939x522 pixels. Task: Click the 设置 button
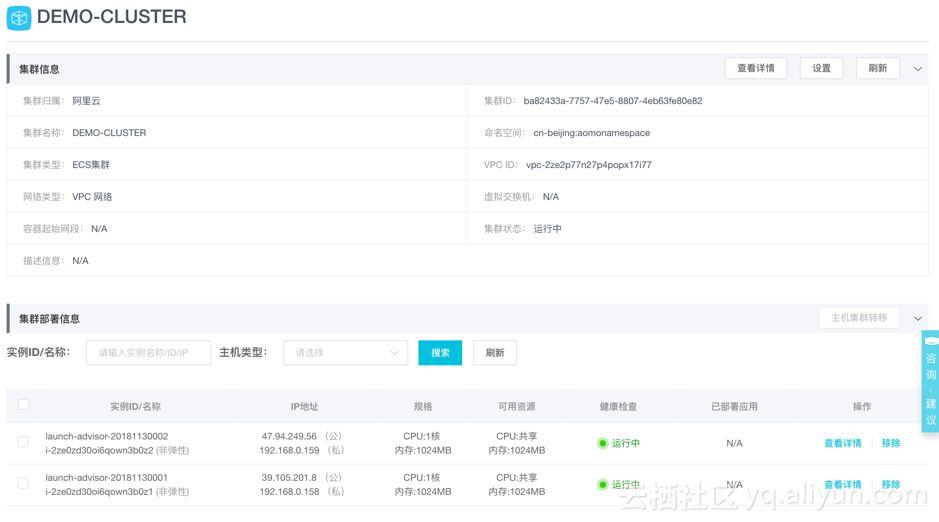tap(821, 68)
